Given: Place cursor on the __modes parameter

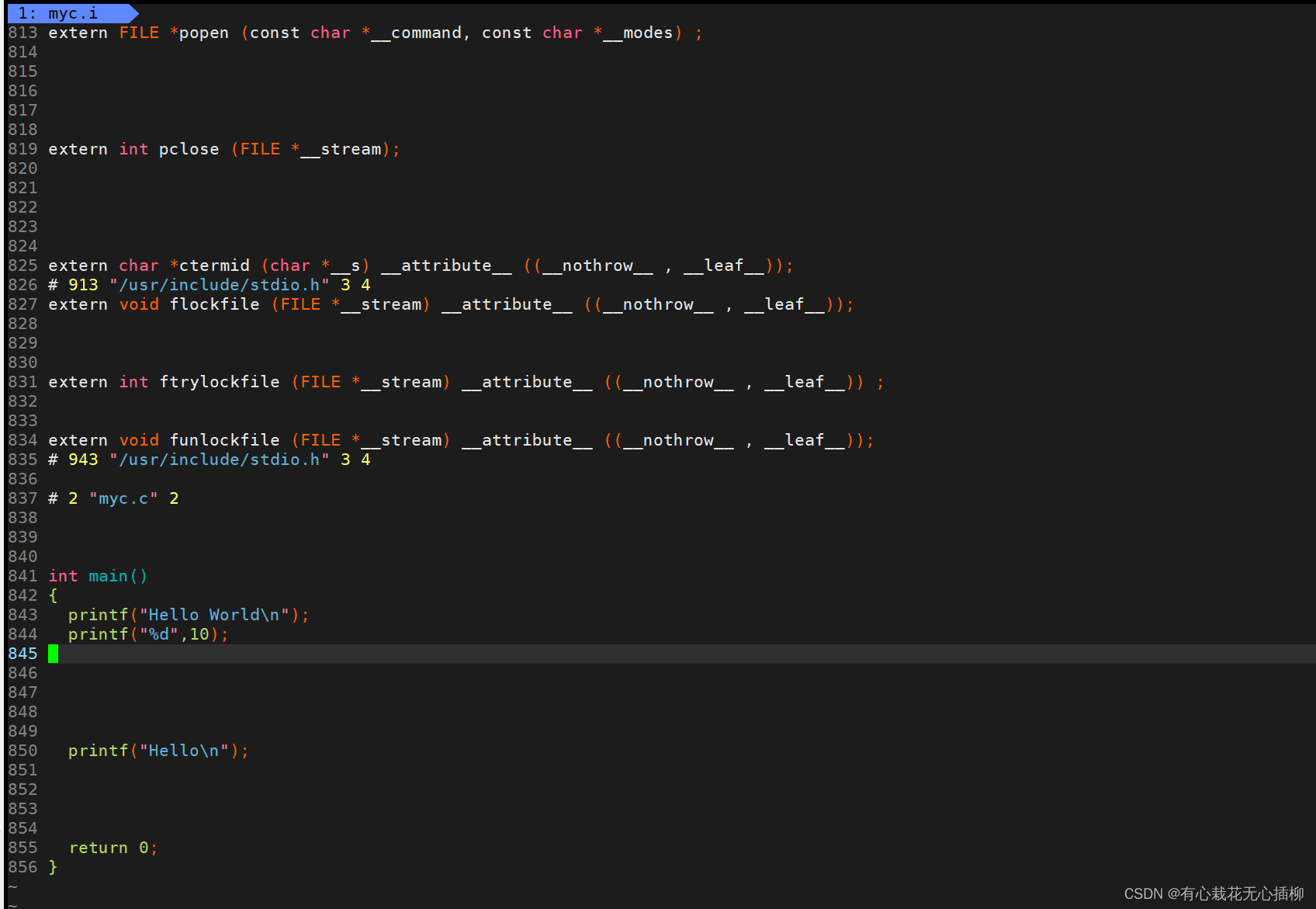Looking at the screenshot, I should tap(638, 33).
